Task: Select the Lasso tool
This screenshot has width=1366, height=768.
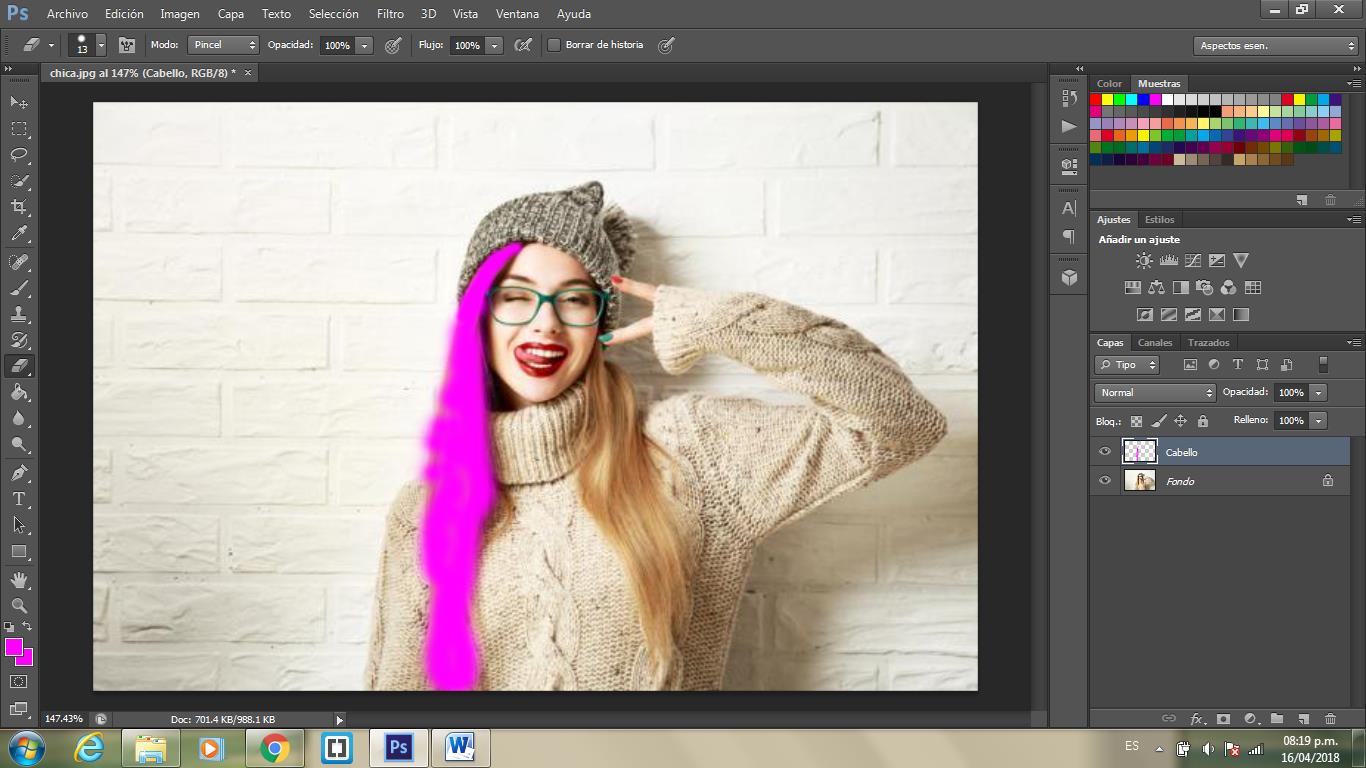Action: [19, 155]
